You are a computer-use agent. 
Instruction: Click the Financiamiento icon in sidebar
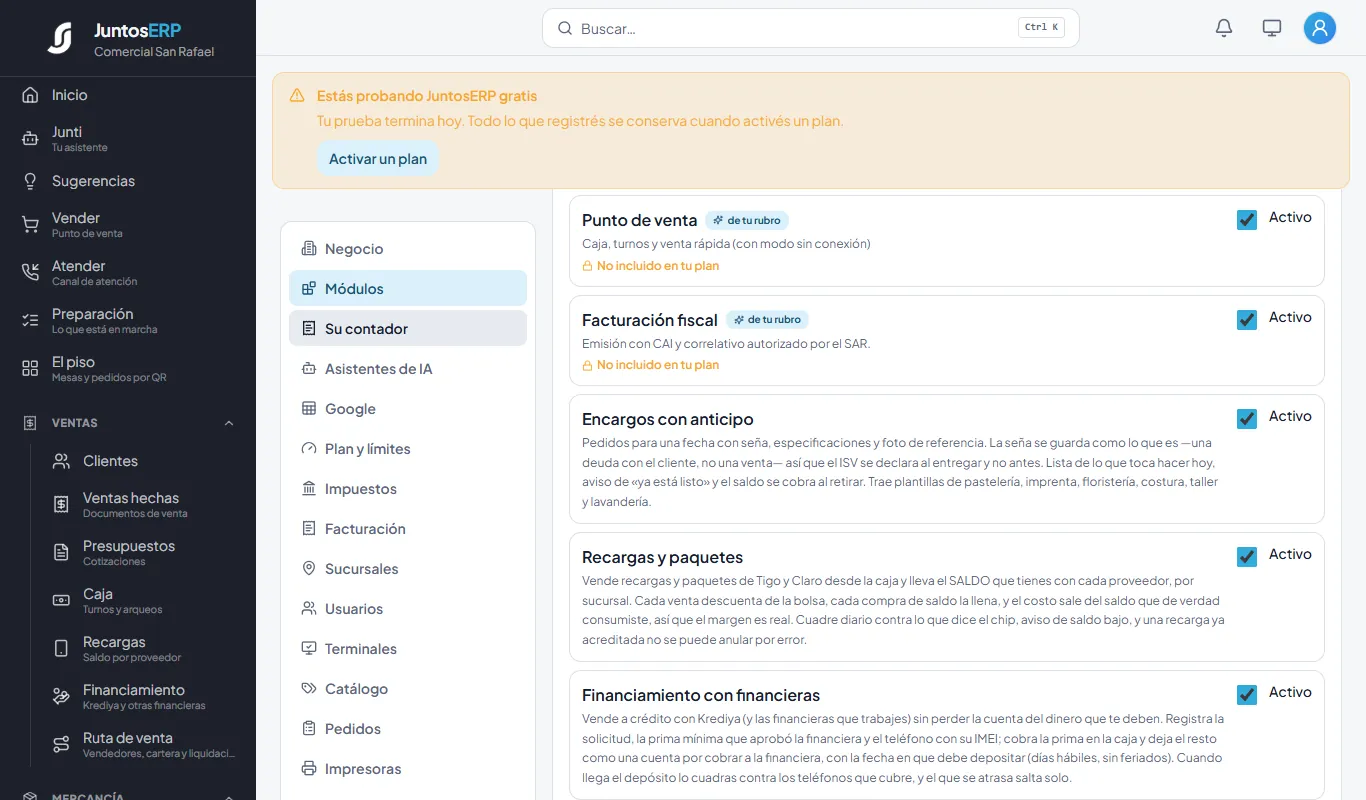pyautogui.click(x=61, y=696)
